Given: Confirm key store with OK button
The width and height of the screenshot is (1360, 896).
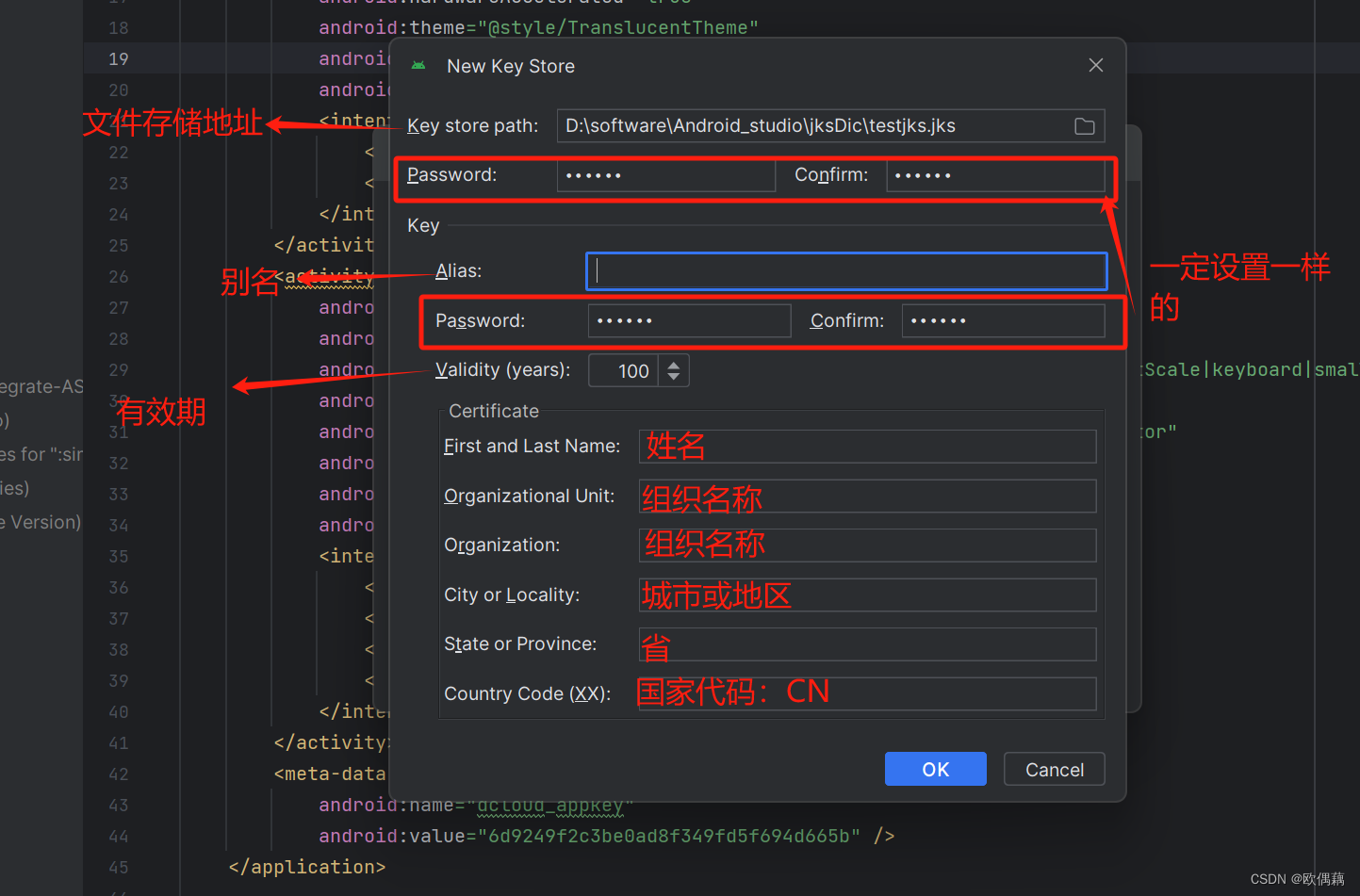Looking at the screenshot, I should coord(935,769).
